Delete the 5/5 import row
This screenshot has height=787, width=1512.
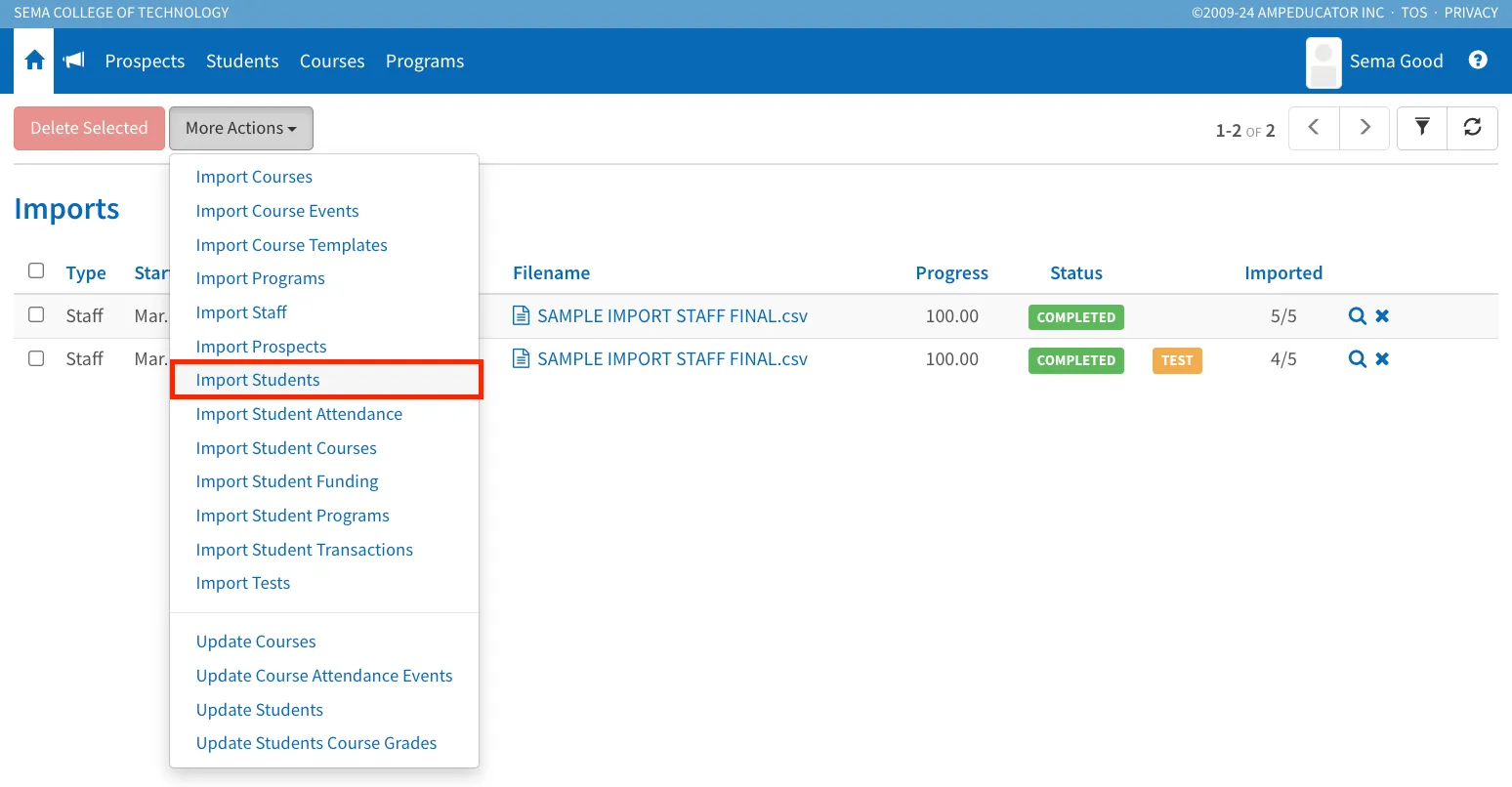pos(1382,316)
